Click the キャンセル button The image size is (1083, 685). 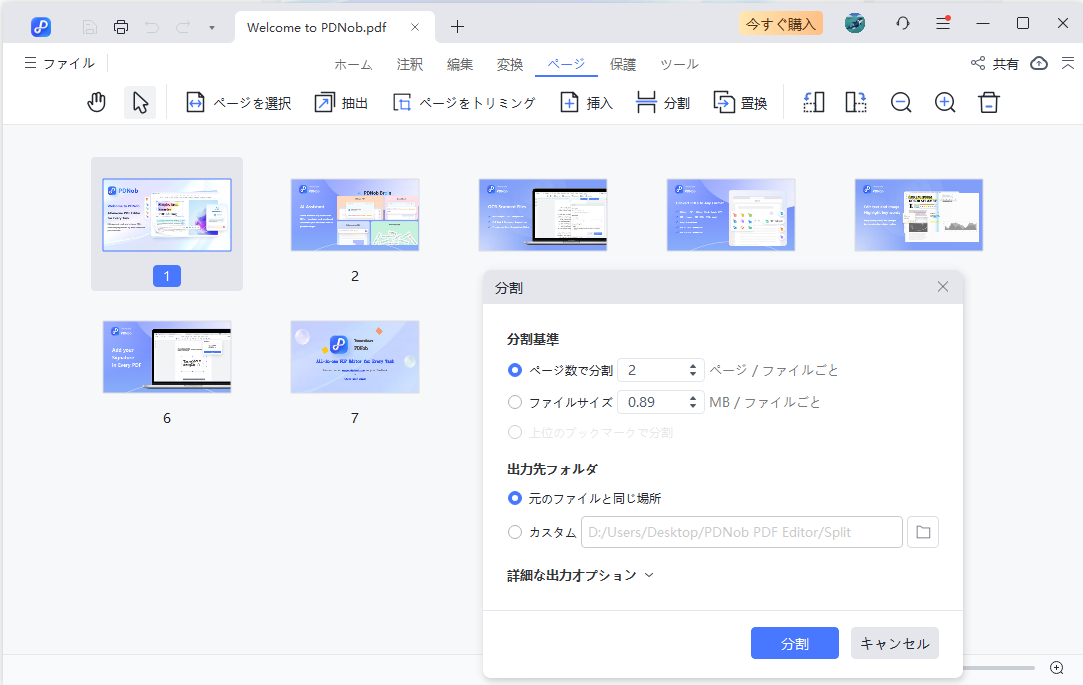pyautogui.click(x=894, y=643)
